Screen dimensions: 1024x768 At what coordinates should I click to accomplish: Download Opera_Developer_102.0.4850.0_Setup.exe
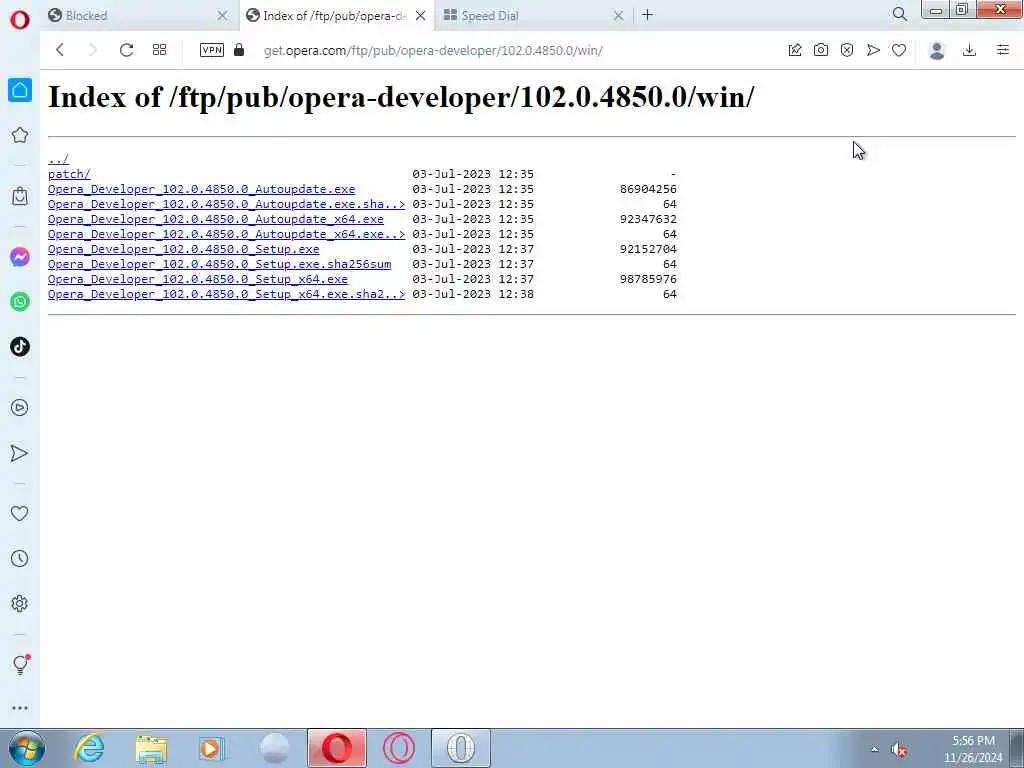click(184, 249)
